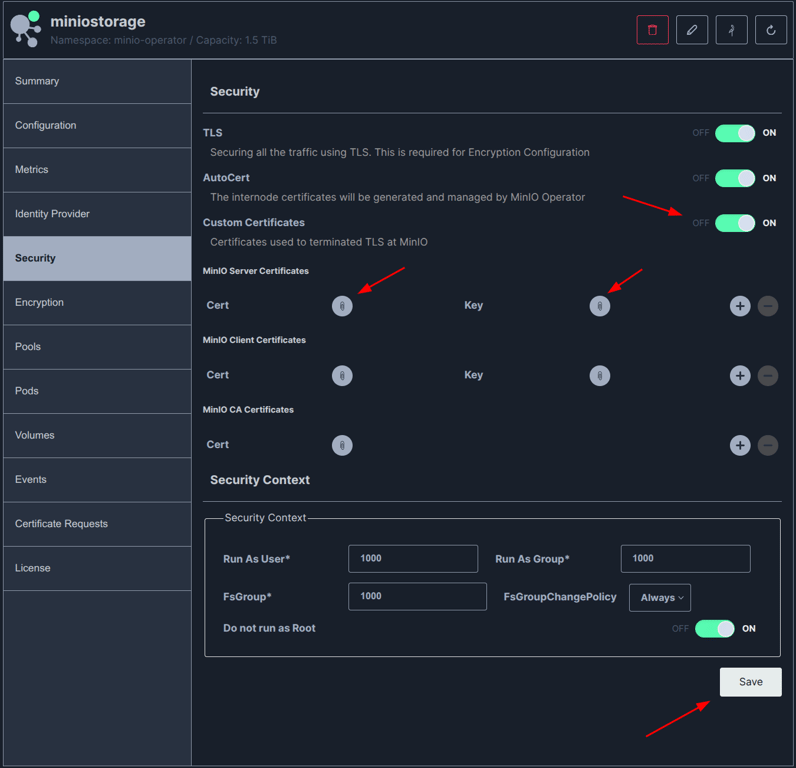
Task: Open the License tab
Action: (97, 568)
